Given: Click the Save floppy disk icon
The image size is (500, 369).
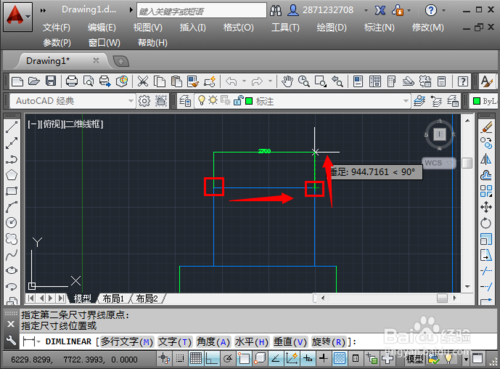Looking at the screenshot, I should click(51, 81).
